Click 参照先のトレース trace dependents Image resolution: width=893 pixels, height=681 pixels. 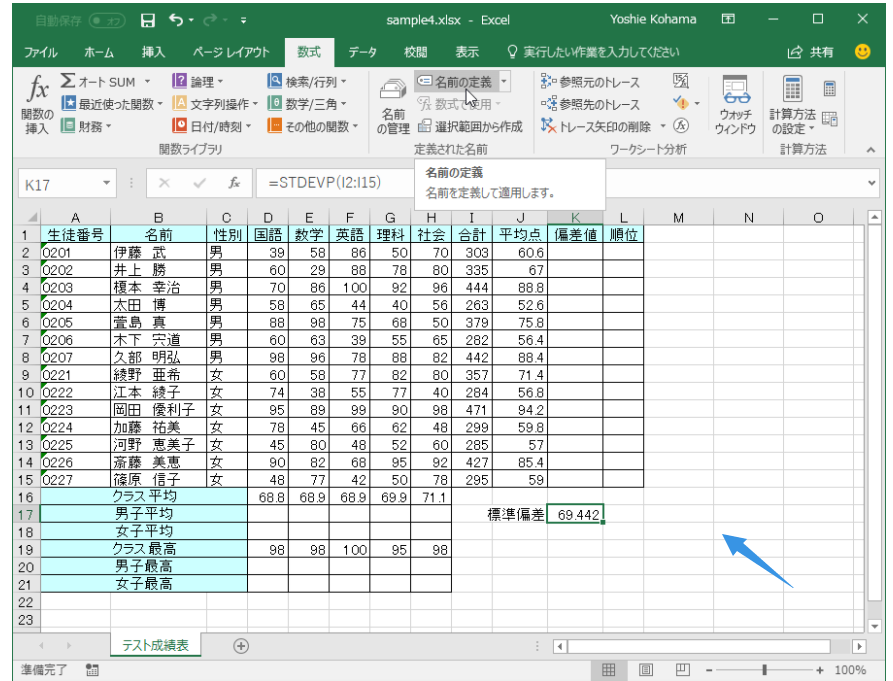(x=590, y=104)
